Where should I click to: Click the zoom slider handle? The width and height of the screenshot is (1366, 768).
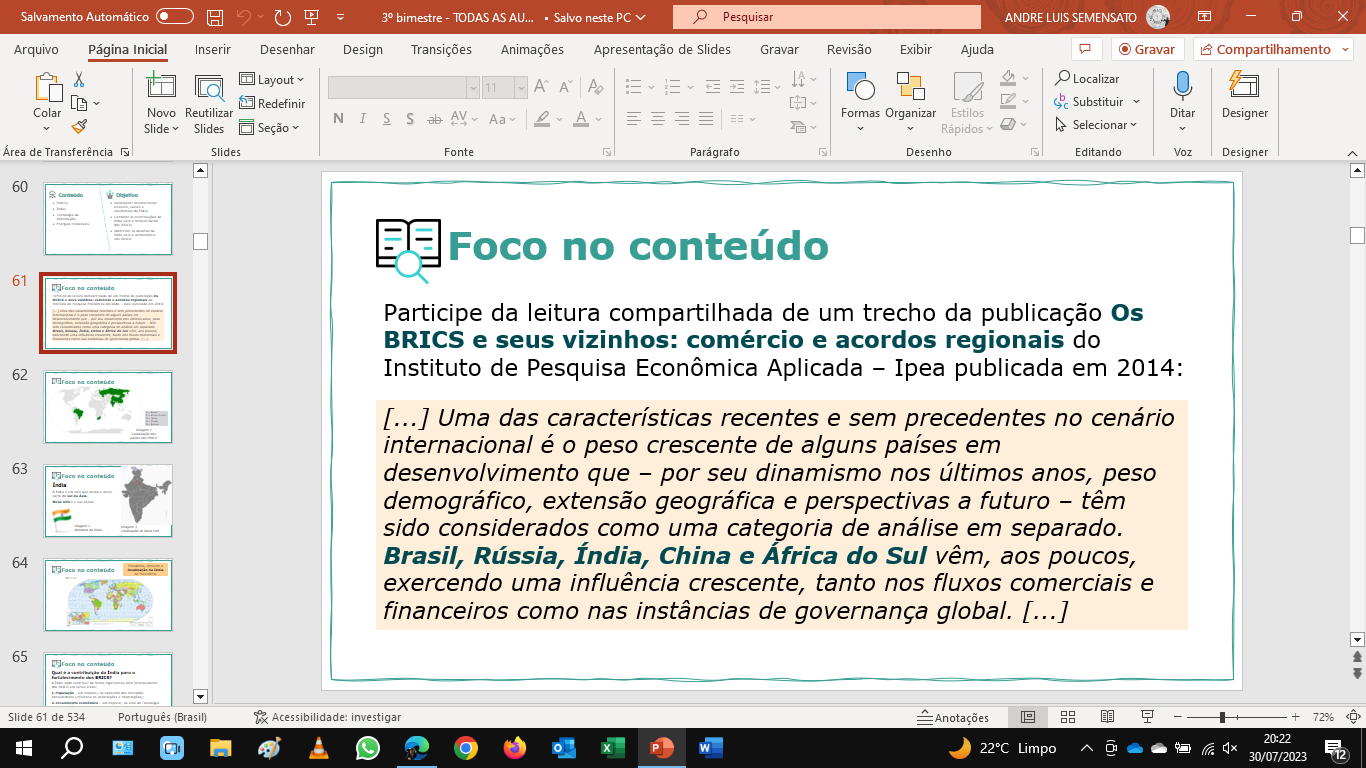coord(1222,717)
